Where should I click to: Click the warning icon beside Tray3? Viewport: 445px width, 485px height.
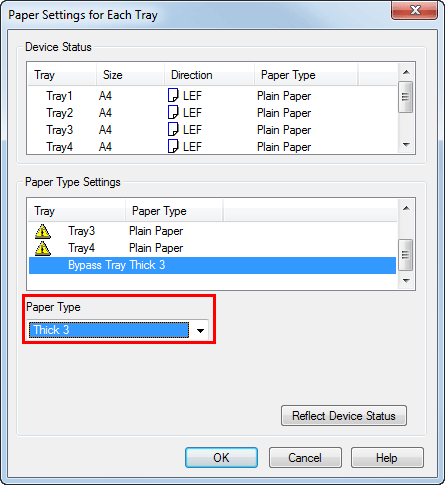coord(43,231)
